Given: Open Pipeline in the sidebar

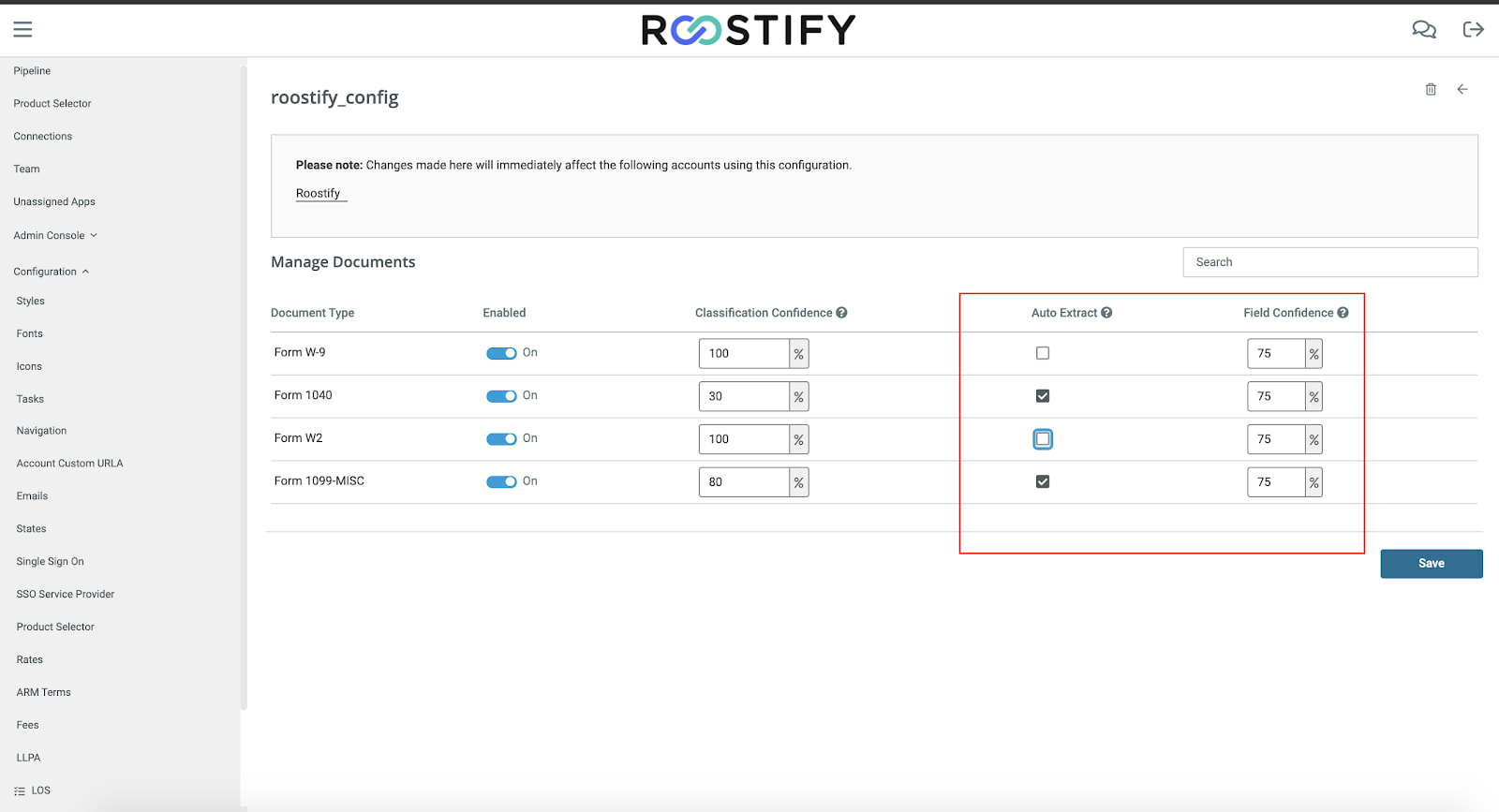Looking at the screenshot, I should [32, 71].
